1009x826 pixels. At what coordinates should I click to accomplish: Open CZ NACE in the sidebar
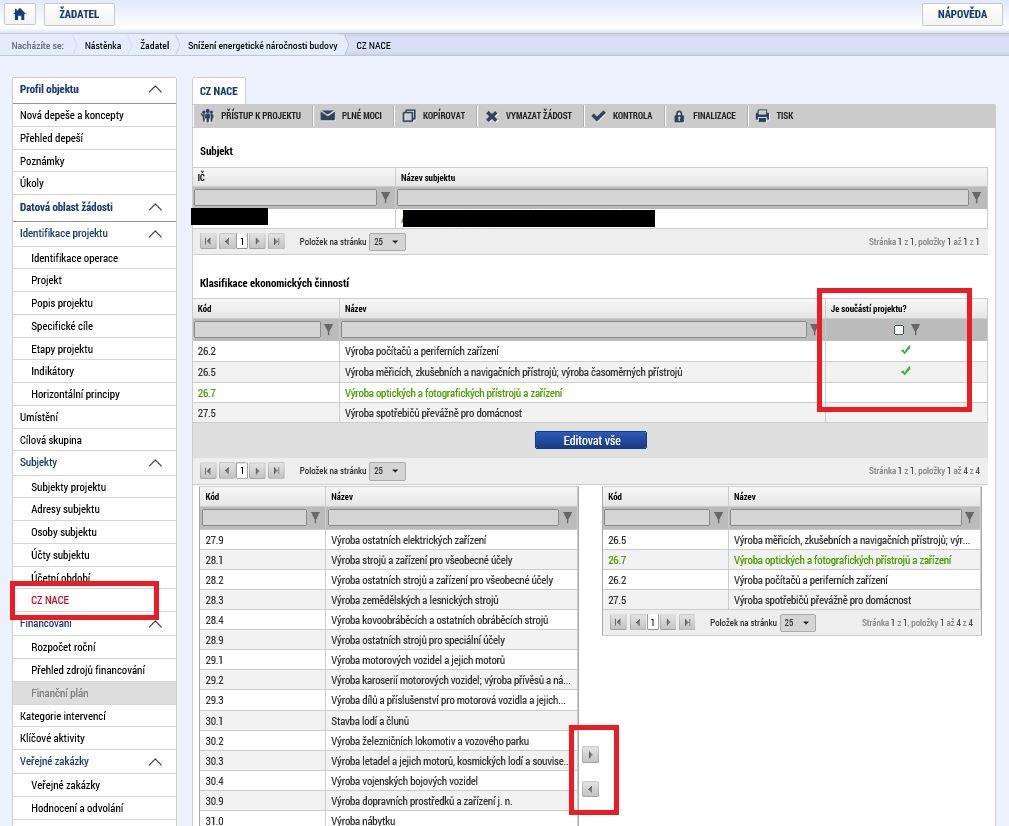(50, 600)
